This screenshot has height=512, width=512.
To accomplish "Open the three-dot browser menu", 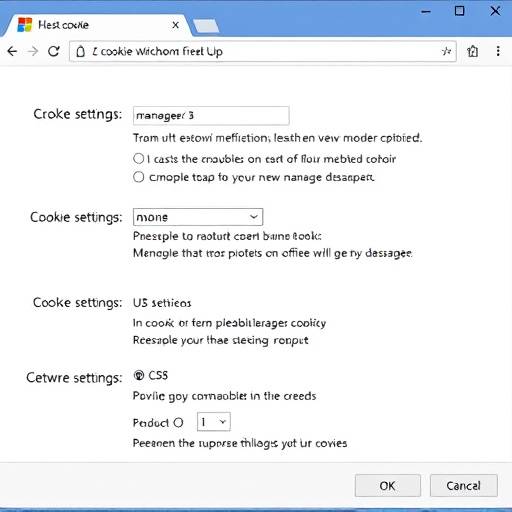I will click(498, 51).
